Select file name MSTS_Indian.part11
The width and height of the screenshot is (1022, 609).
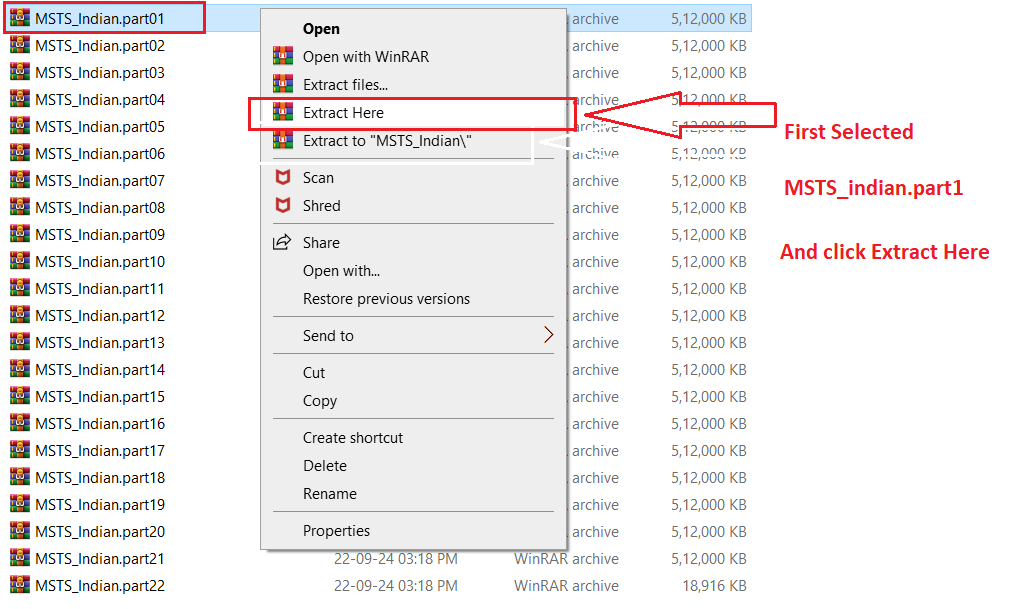[100, 289]
